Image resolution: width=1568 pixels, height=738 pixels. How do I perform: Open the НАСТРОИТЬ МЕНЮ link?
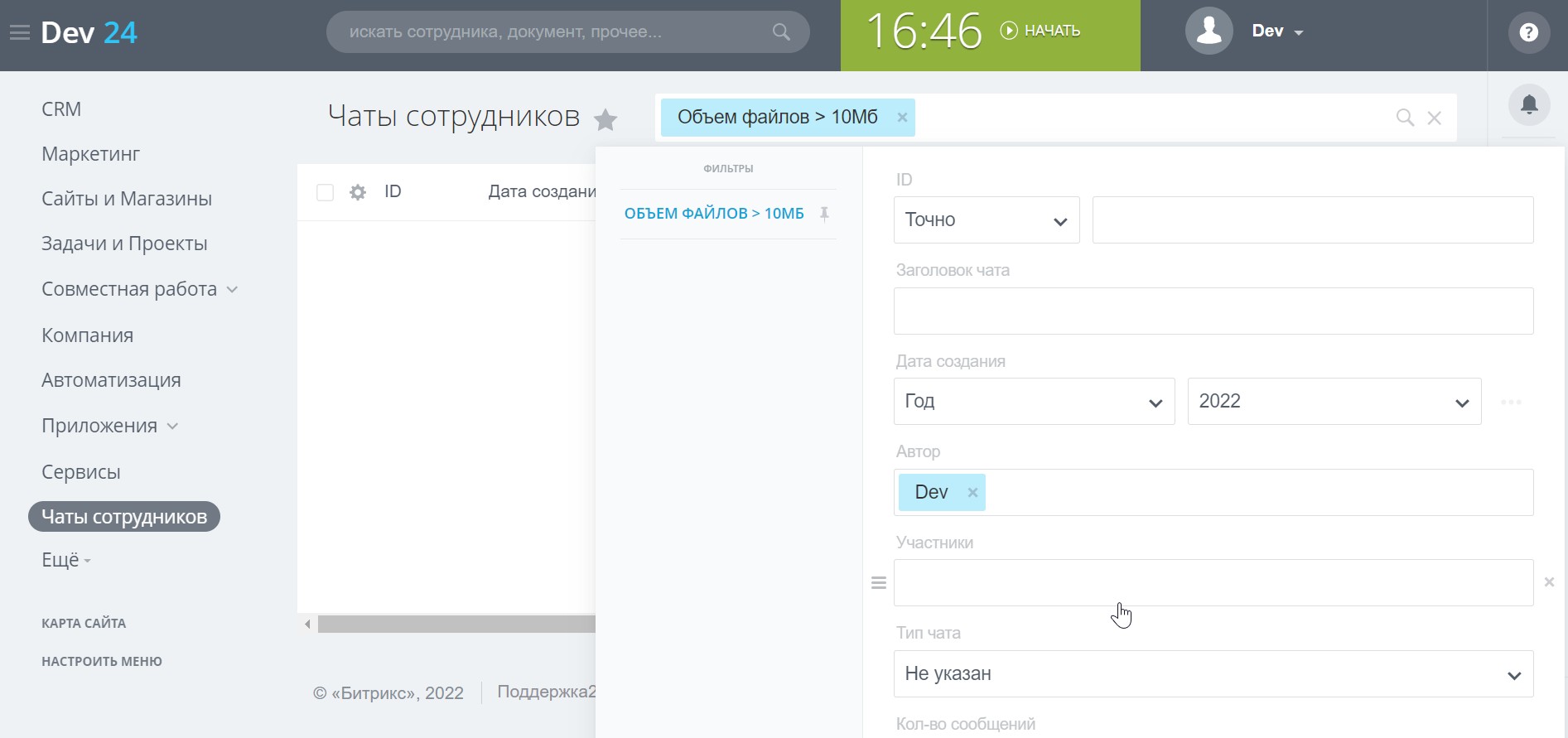click(102, 661)
